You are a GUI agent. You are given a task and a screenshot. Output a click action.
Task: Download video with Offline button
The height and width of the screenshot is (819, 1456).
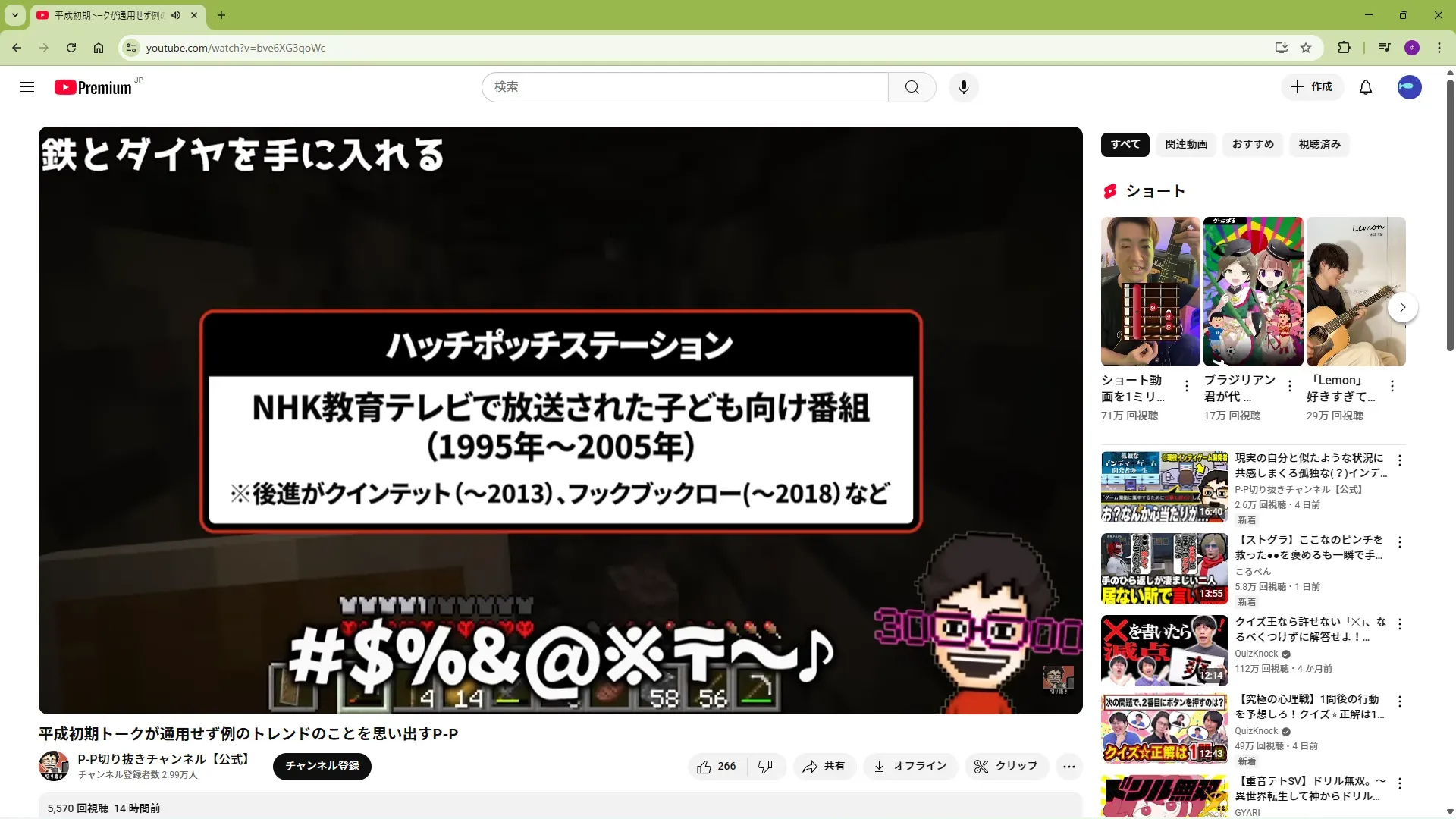tap(910, 766)
